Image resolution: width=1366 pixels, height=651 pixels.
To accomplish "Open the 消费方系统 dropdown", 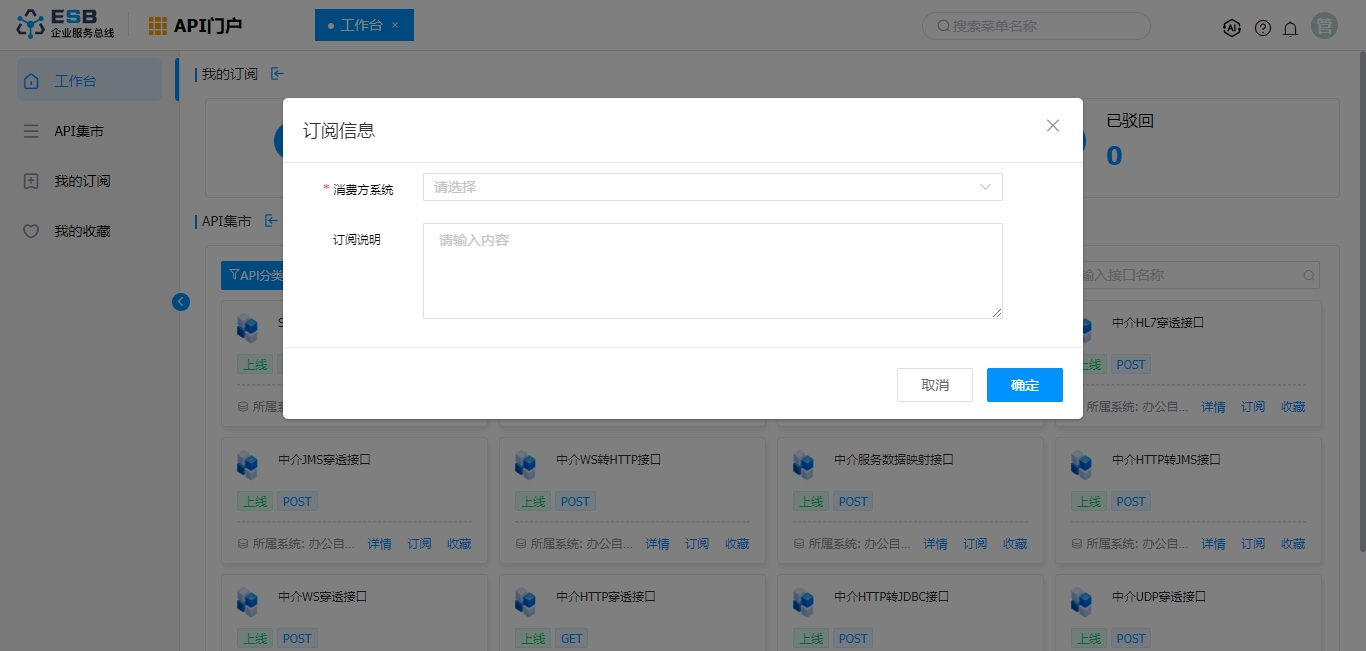I will (712, 187).
